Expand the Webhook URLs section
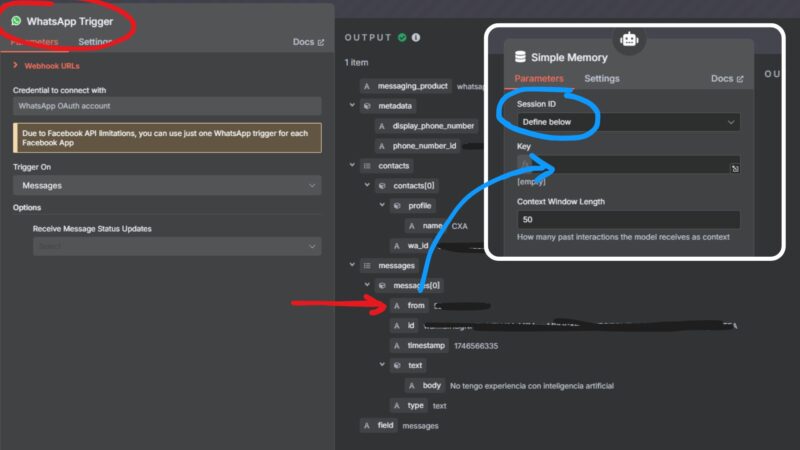 [x=46, y=66]
